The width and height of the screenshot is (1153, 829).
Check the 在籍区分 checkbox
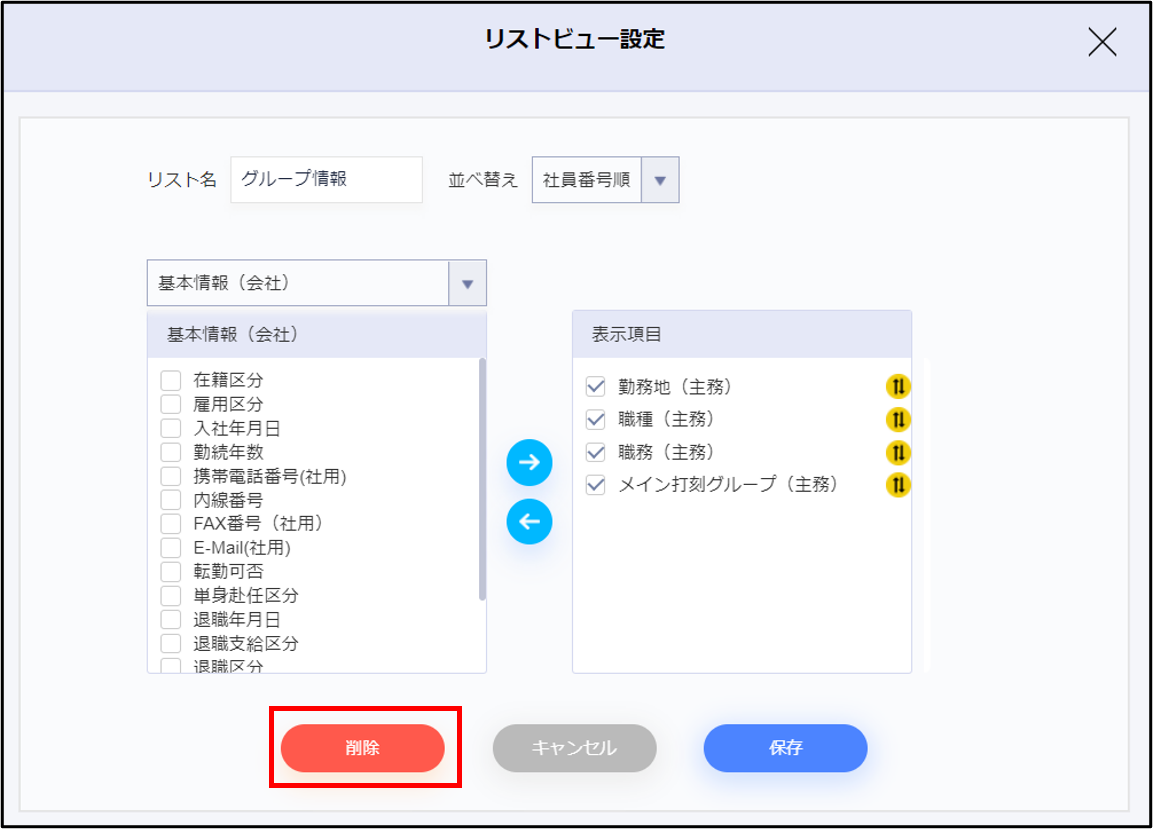click(x=171, y=380)
